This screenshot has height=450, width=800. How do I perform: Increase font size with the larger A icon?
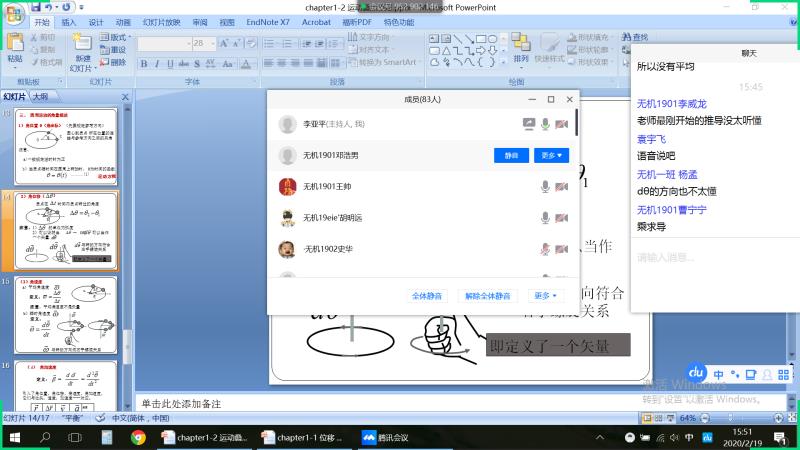(x=223, y=43)
